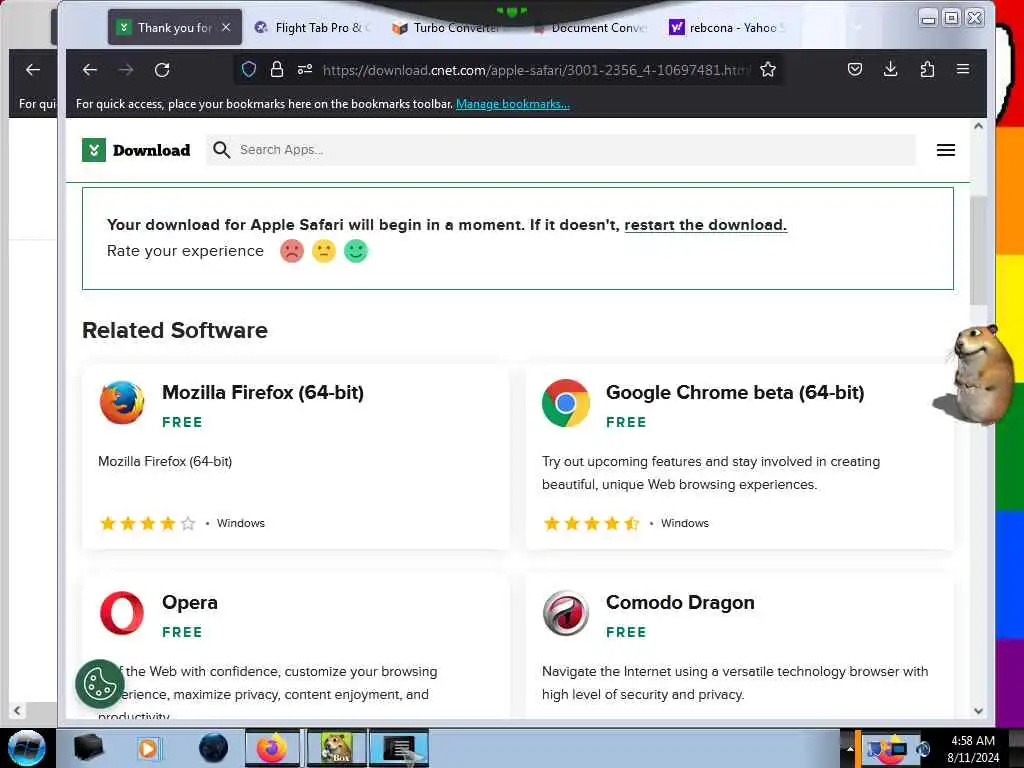Click the grayed forward arrow in Firefox
Image resolution: width=1024 pixels, height=768 pixels.
tap(126, 70)
